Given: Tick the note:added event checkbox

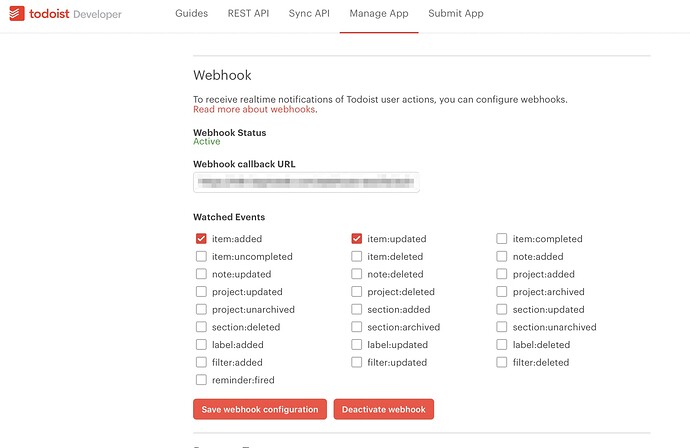Looking at the screenshot, I should click(x=502, y=257).
